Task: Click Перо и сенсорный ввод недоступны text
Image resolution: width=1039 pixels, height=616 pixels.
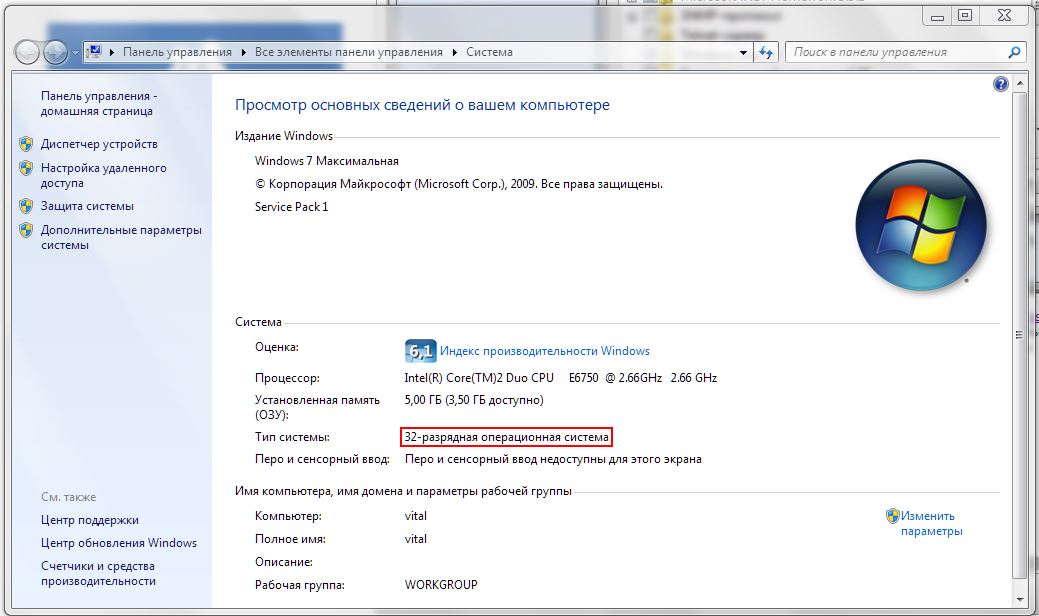Action: [553, 459]
